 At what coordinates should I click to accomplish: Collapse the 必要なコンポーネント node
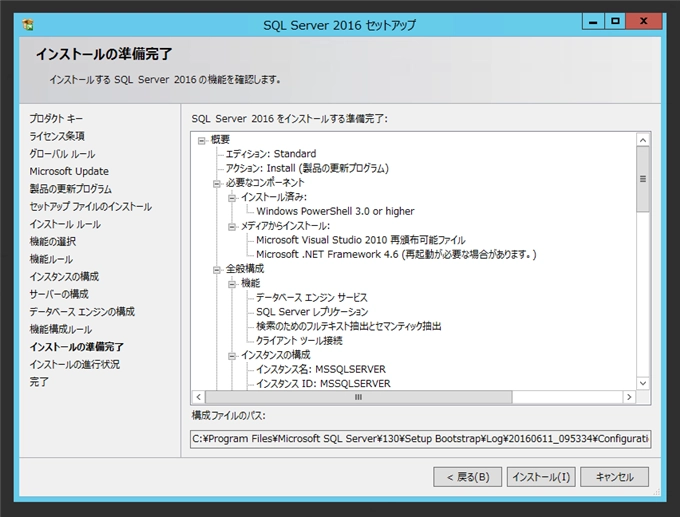216,184
